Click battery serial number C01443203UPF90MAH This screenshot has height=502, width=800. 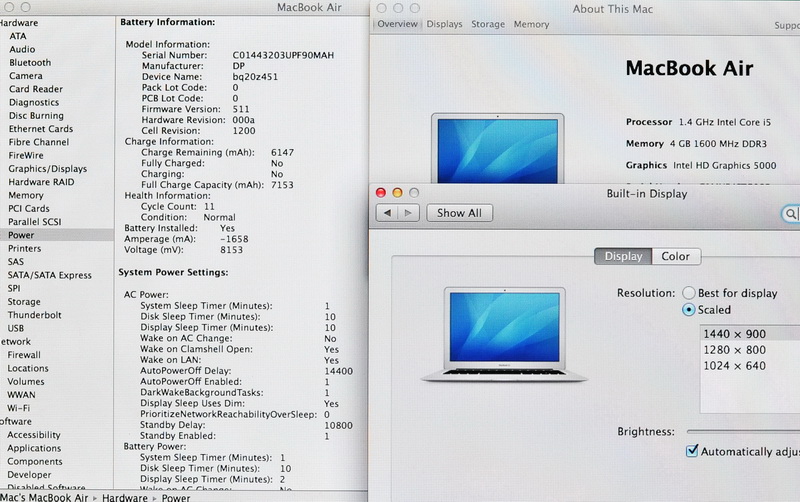pyautogui.click(x=283, y=55)
